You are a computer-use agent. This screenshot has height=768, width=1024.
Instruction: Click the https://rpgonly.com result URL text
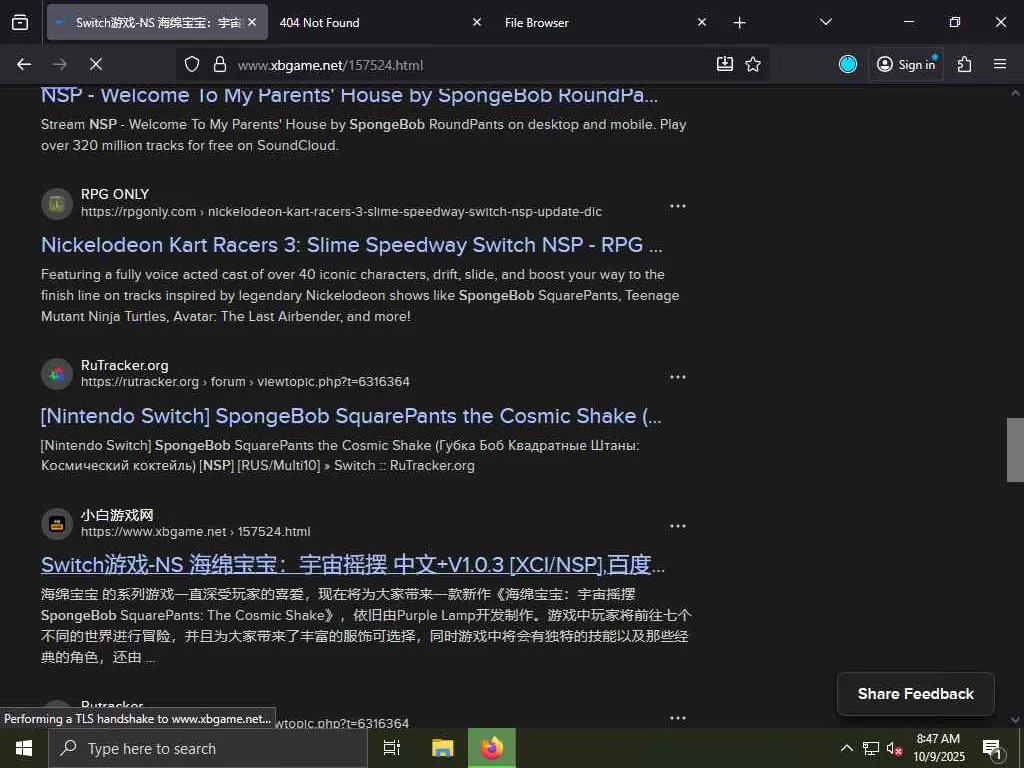click(341, 212)
